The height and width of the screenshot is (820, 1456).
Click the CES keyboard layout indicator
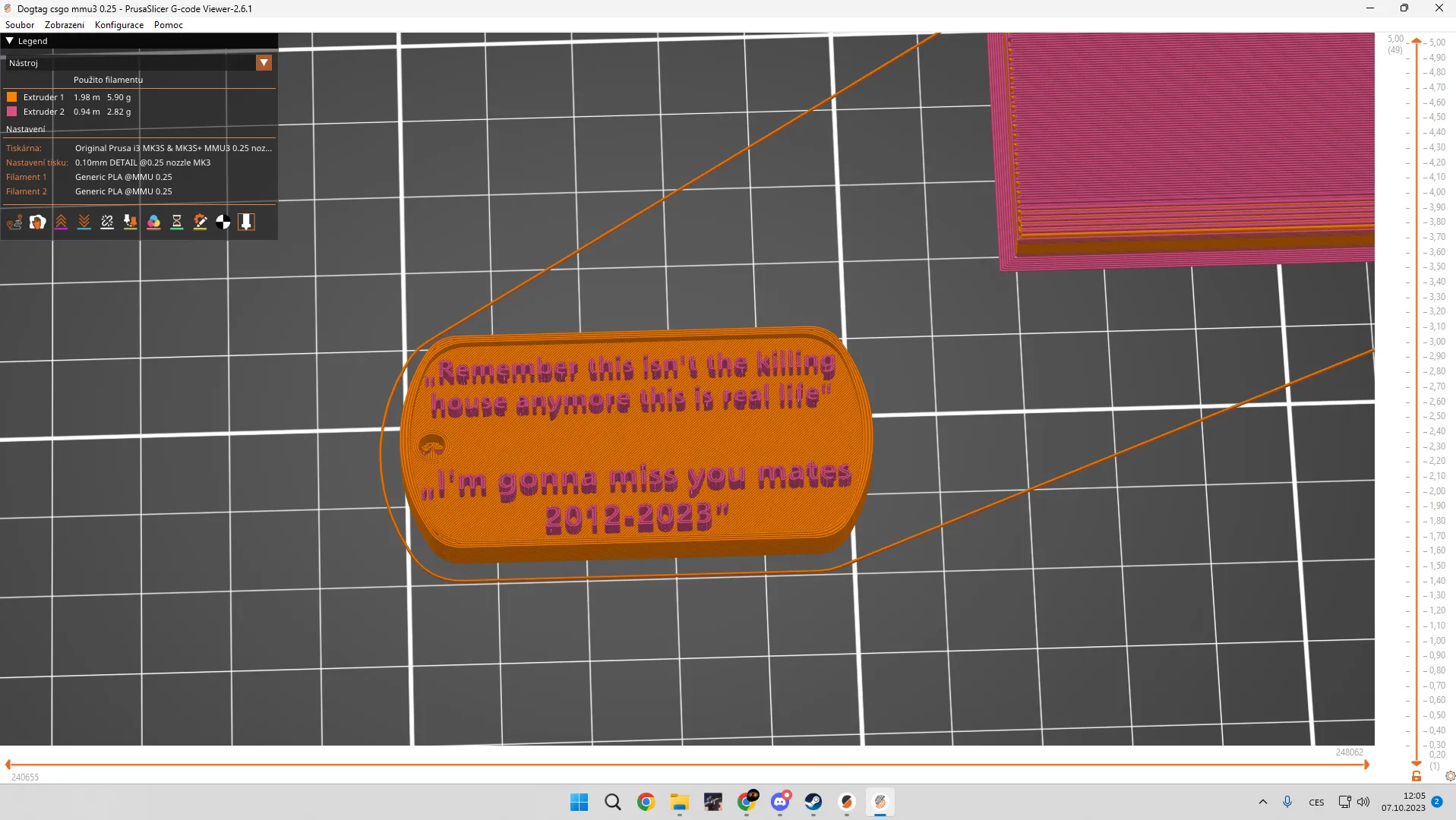coord(1316,803)
